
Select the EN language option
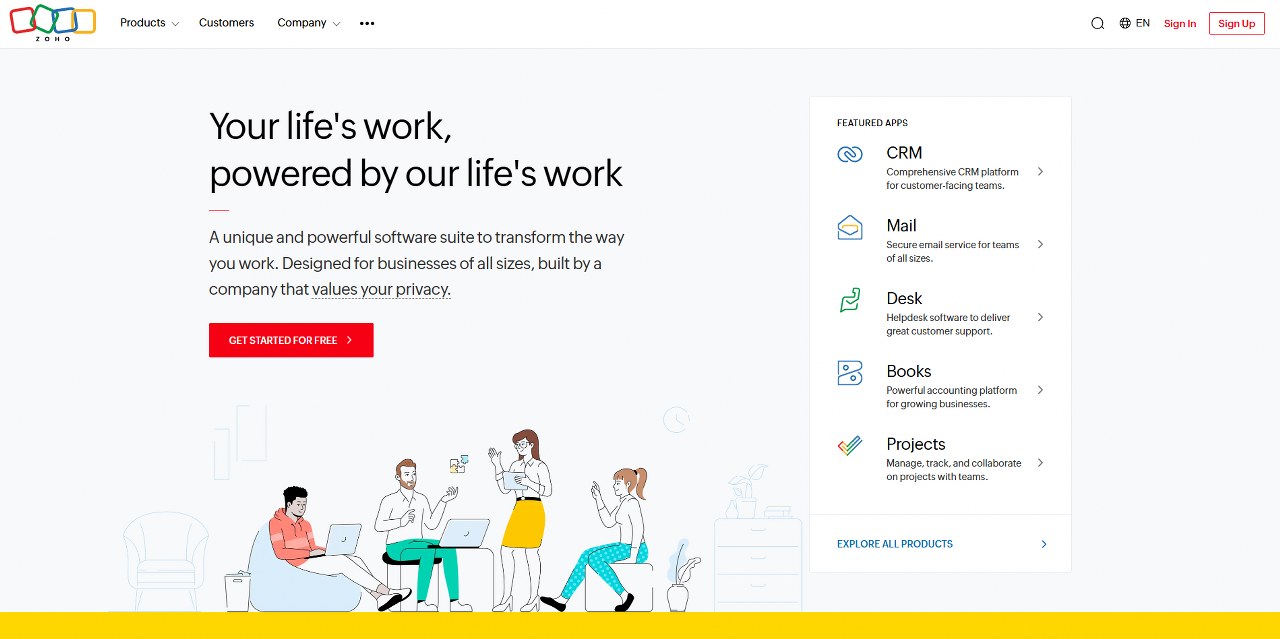tap(1143, 23)
